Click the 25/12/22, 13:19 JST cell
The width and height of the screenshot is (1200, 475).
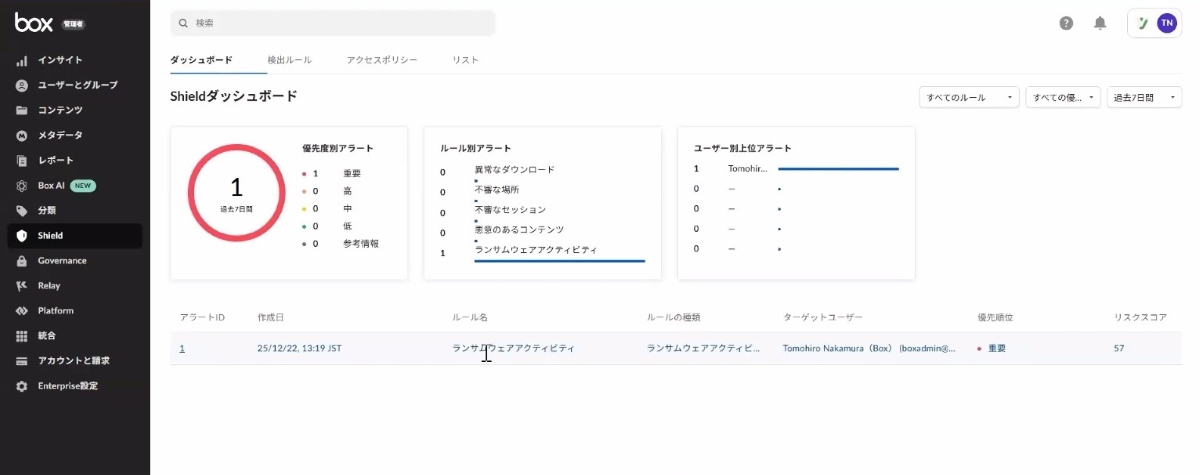pos(299,348)
